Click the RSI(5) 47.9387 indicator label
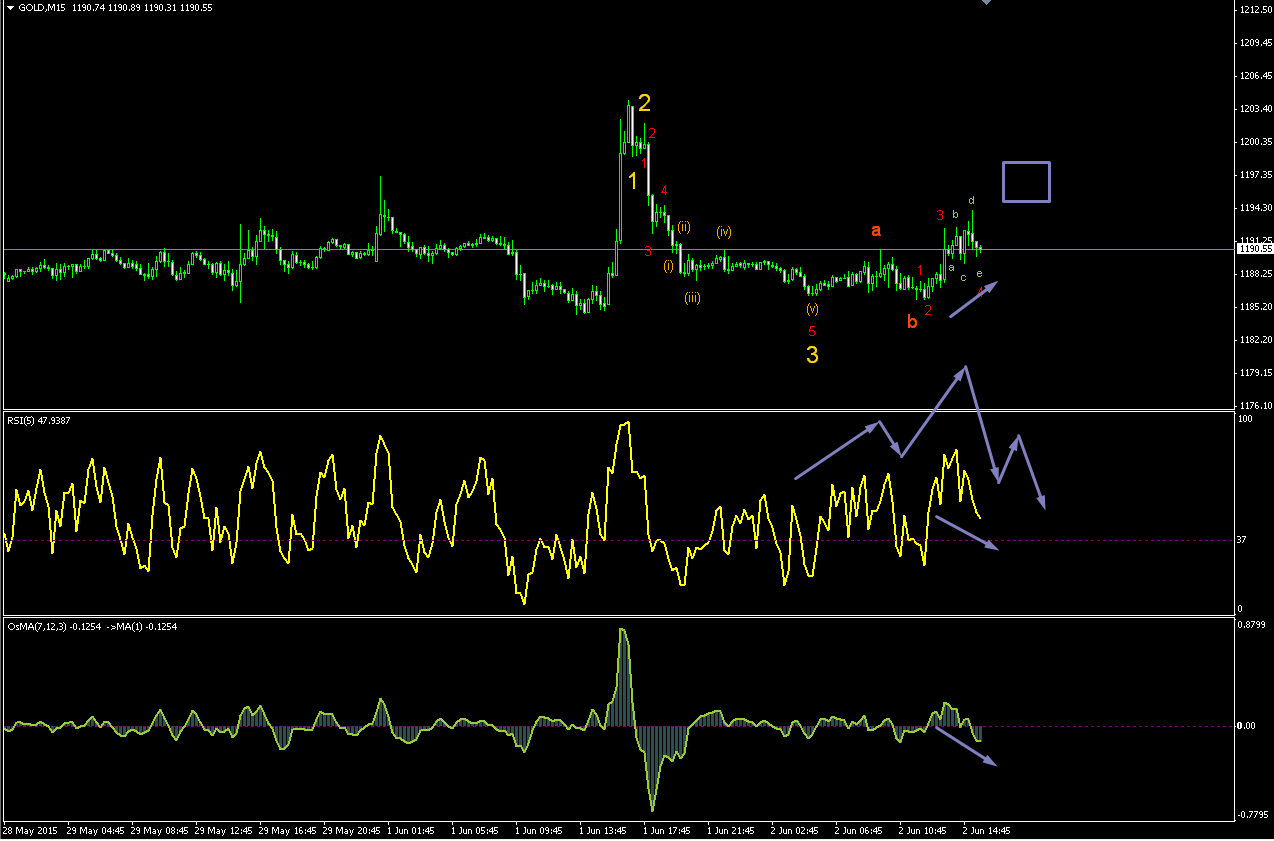Image resolution: width=1274 pixels, height=841 pixels. [x=41, y=420]
